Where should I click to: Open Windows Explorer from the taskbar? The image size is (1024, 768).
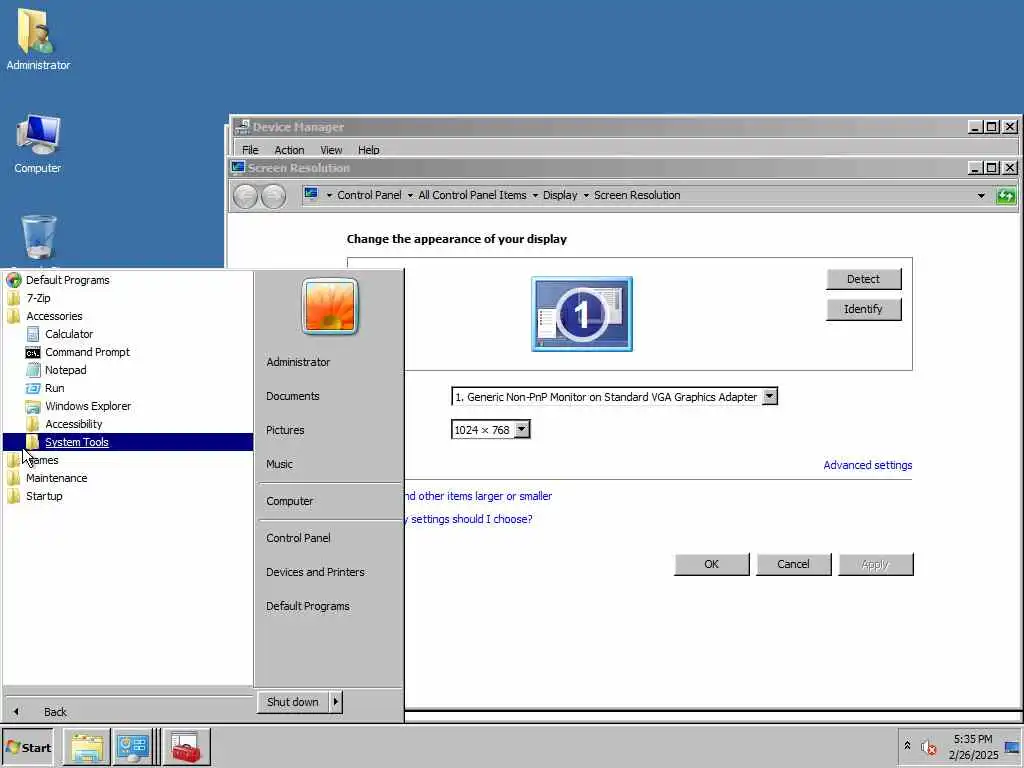click(87, 747)
